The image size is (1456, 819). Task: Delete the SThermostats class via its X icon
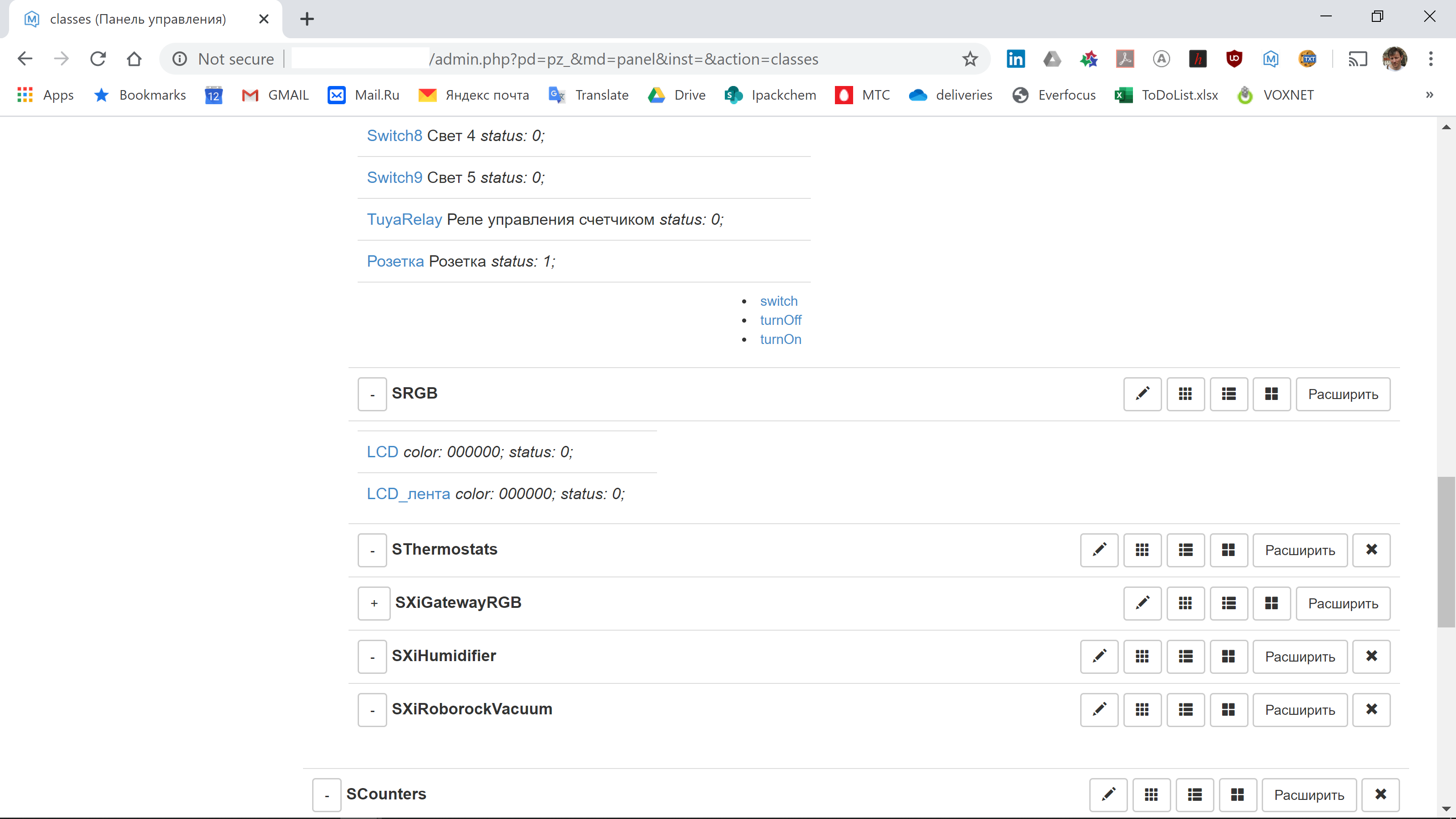[x=1371, y=549]
